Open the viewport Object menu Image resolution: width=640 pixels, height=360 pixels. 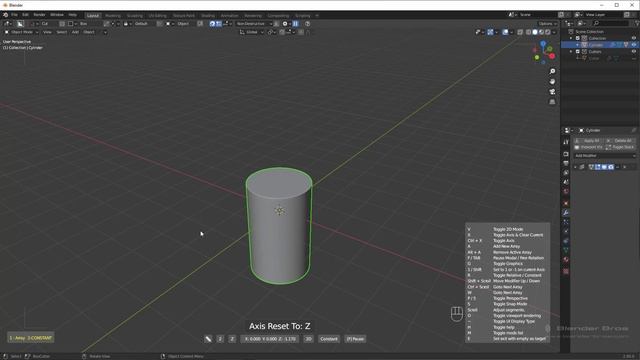pos(89,32)
